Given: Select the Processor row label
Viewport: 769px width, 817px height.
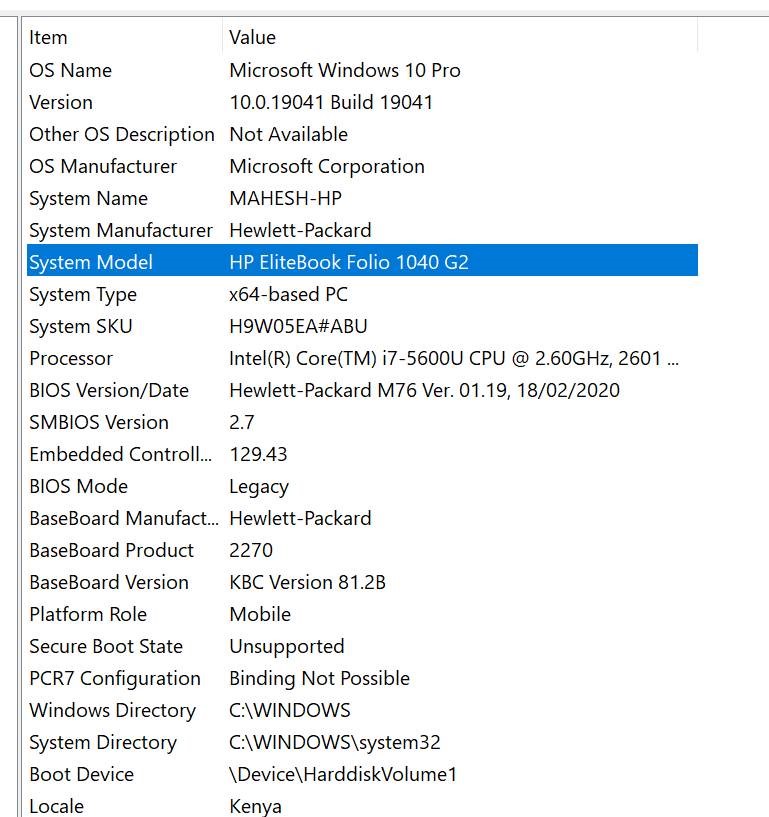Looking at the screenshot, I should point(71,359).
